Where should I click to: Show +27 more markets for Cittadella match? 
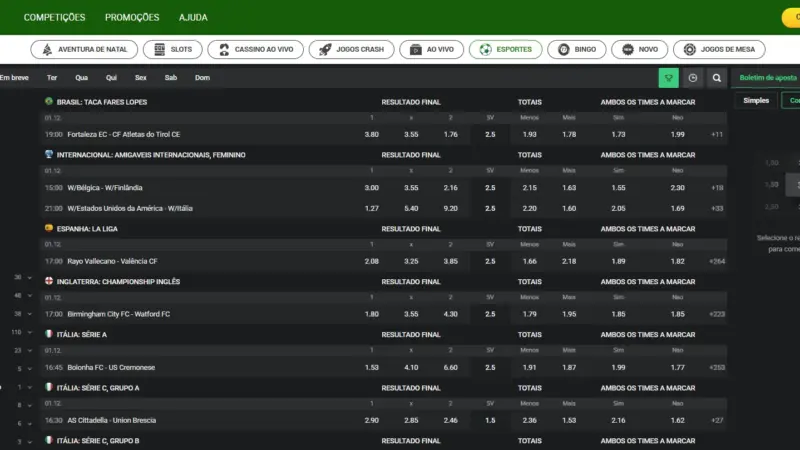[717, 420]
